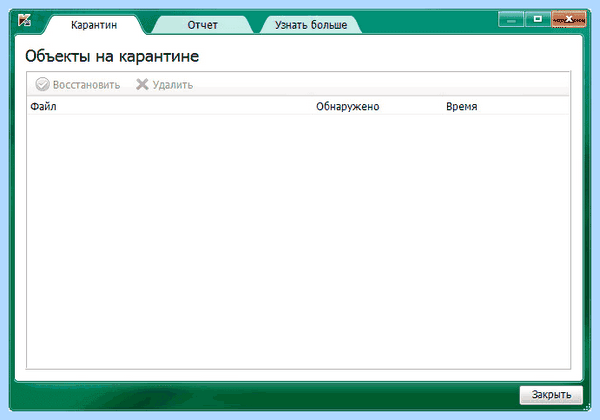Maximize the quarantine window
The height and width of the screenshot is (420, 600).
(x=538, y=19)
